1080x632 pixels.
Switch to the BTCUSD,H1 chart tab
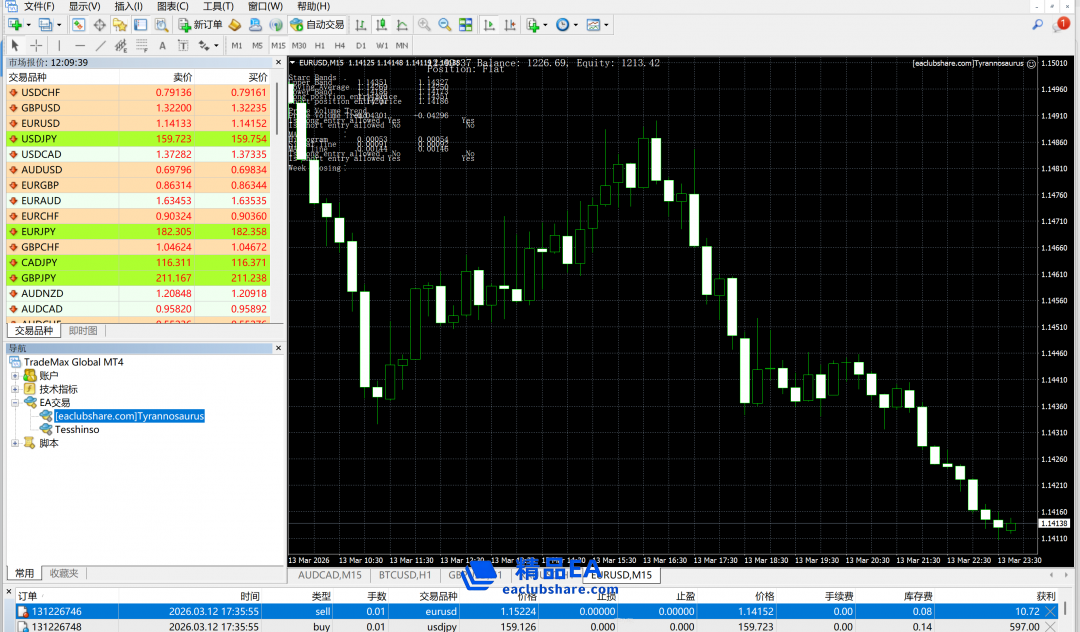[402, 575]
